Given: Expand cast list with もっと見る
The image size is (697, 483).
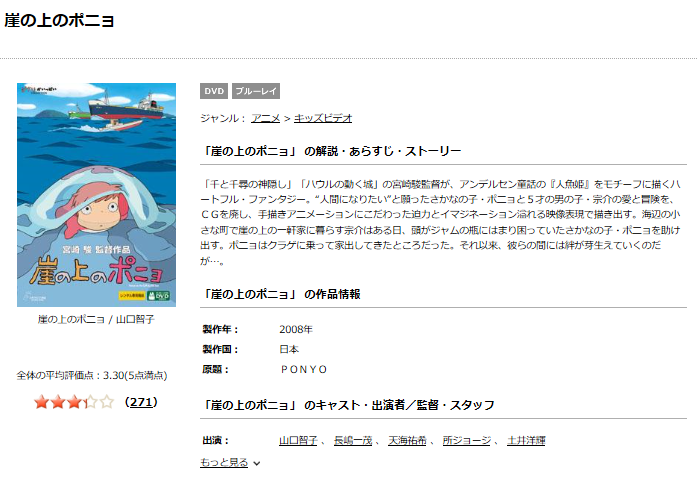Looking at the screenshot, I should tap(224, 463).
